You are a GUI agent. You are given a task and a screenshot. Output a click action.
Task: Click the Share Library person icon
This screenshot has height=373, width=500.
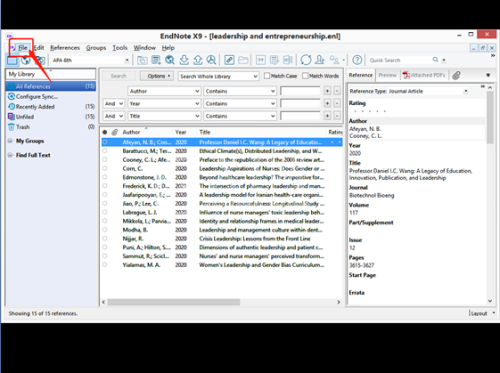(320, 60)
